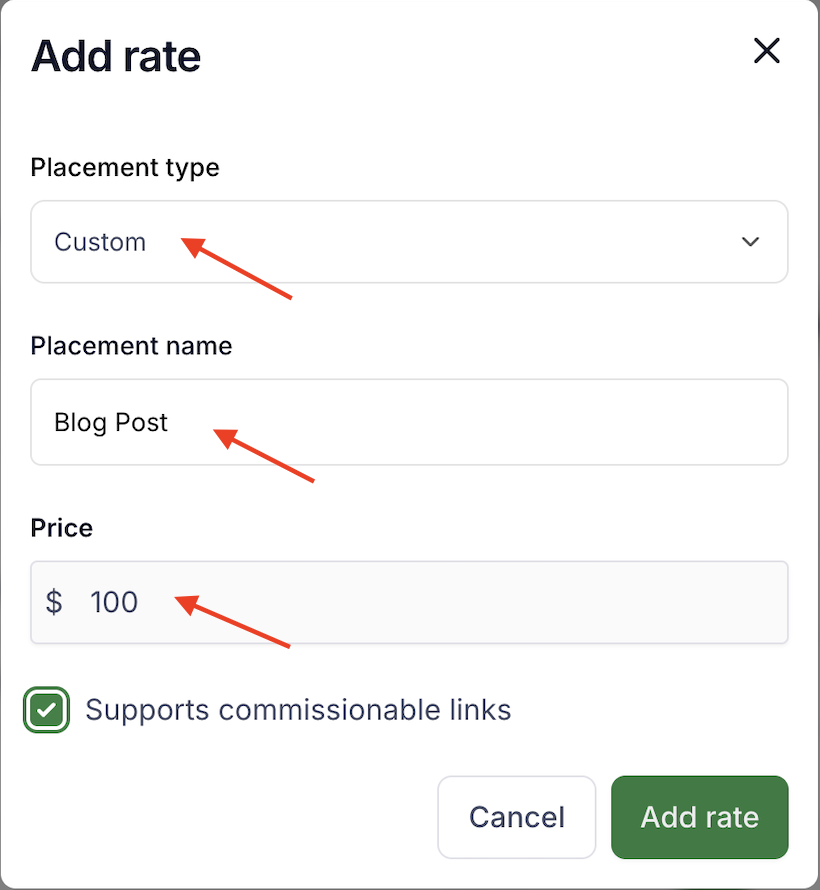Uncheck Supports commissionable links checkbox
Image resolution: width=820 pixels, height=890 pixels.
pos(47,711)
